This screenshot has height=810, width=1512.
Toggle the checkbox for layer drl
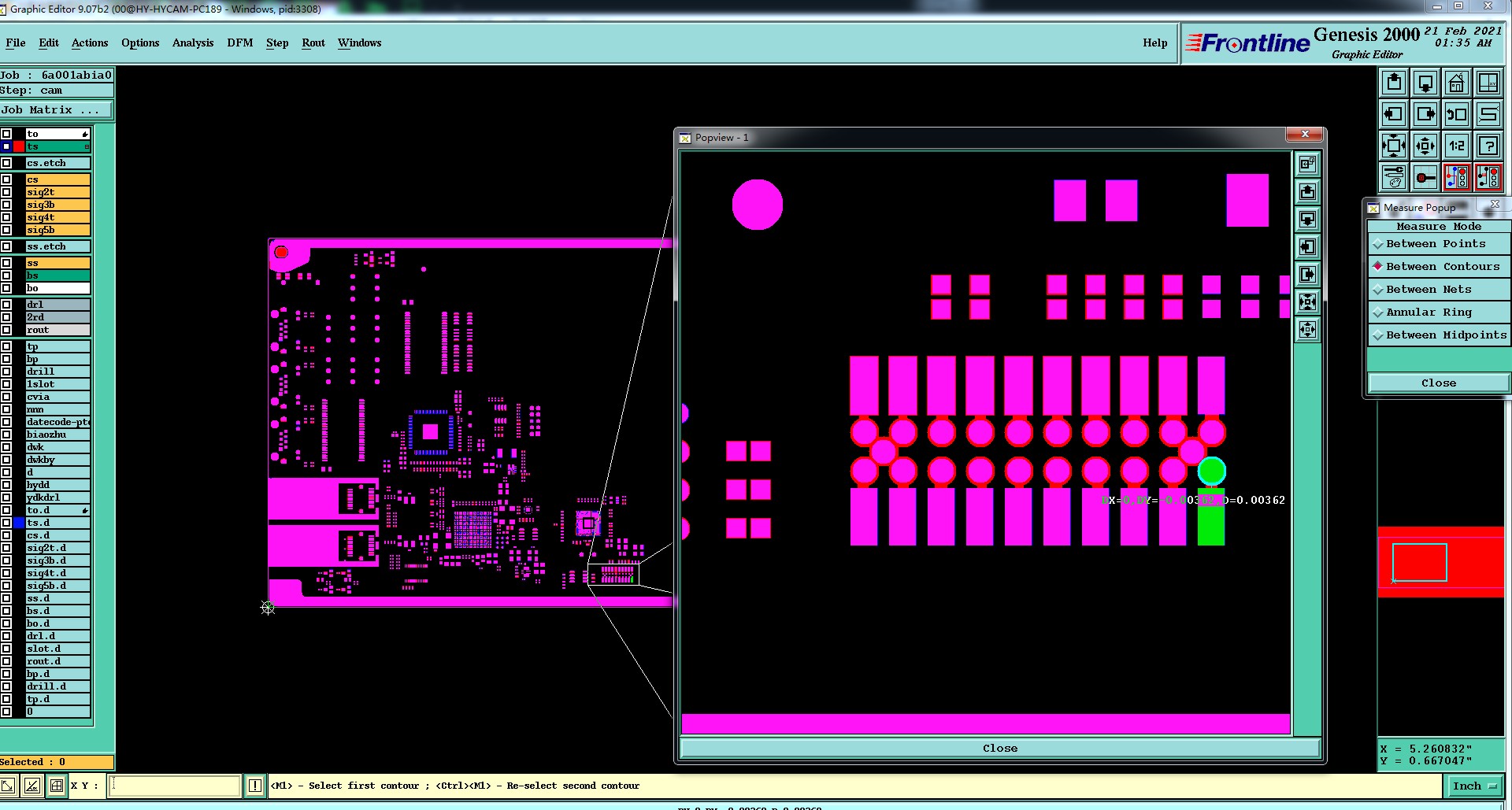[6, 305]
